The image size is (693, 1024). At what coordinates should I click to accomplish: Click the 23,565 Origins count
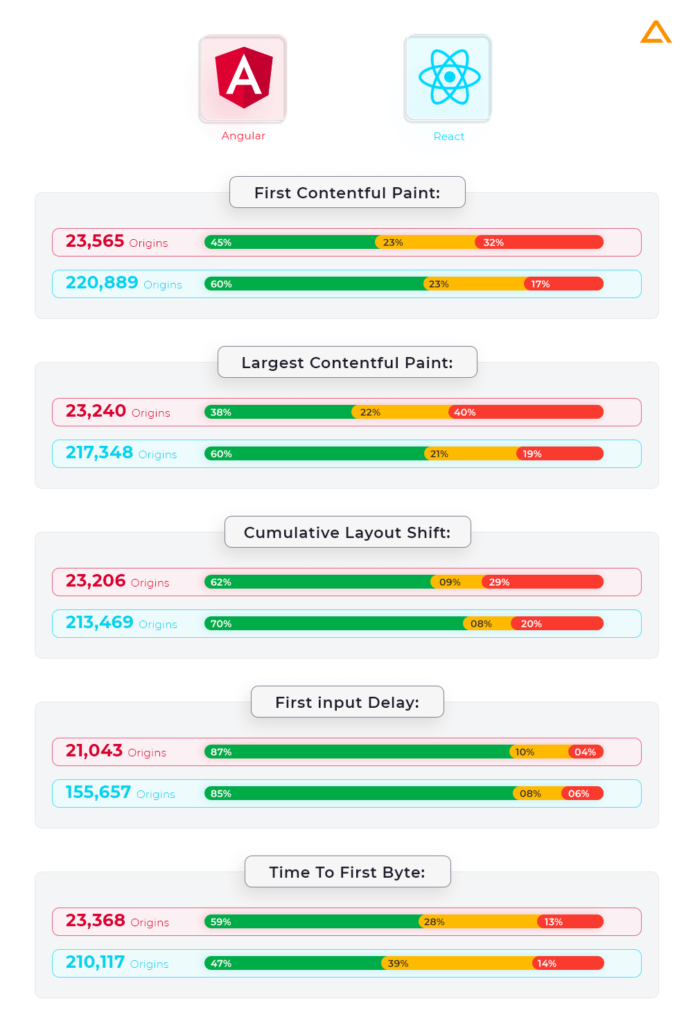click(117, 242)
